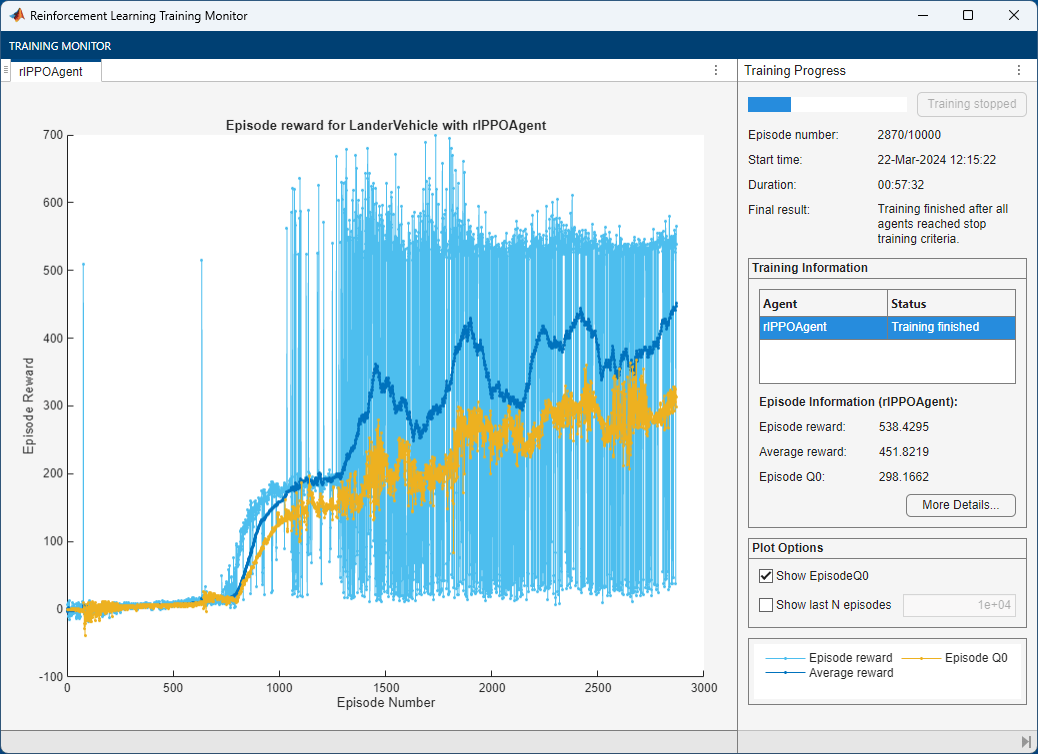Click the Episode Information (rlPPOAgent) heading
The width and height of the screenshot is (1038, 754).
[x=858, y=402]
